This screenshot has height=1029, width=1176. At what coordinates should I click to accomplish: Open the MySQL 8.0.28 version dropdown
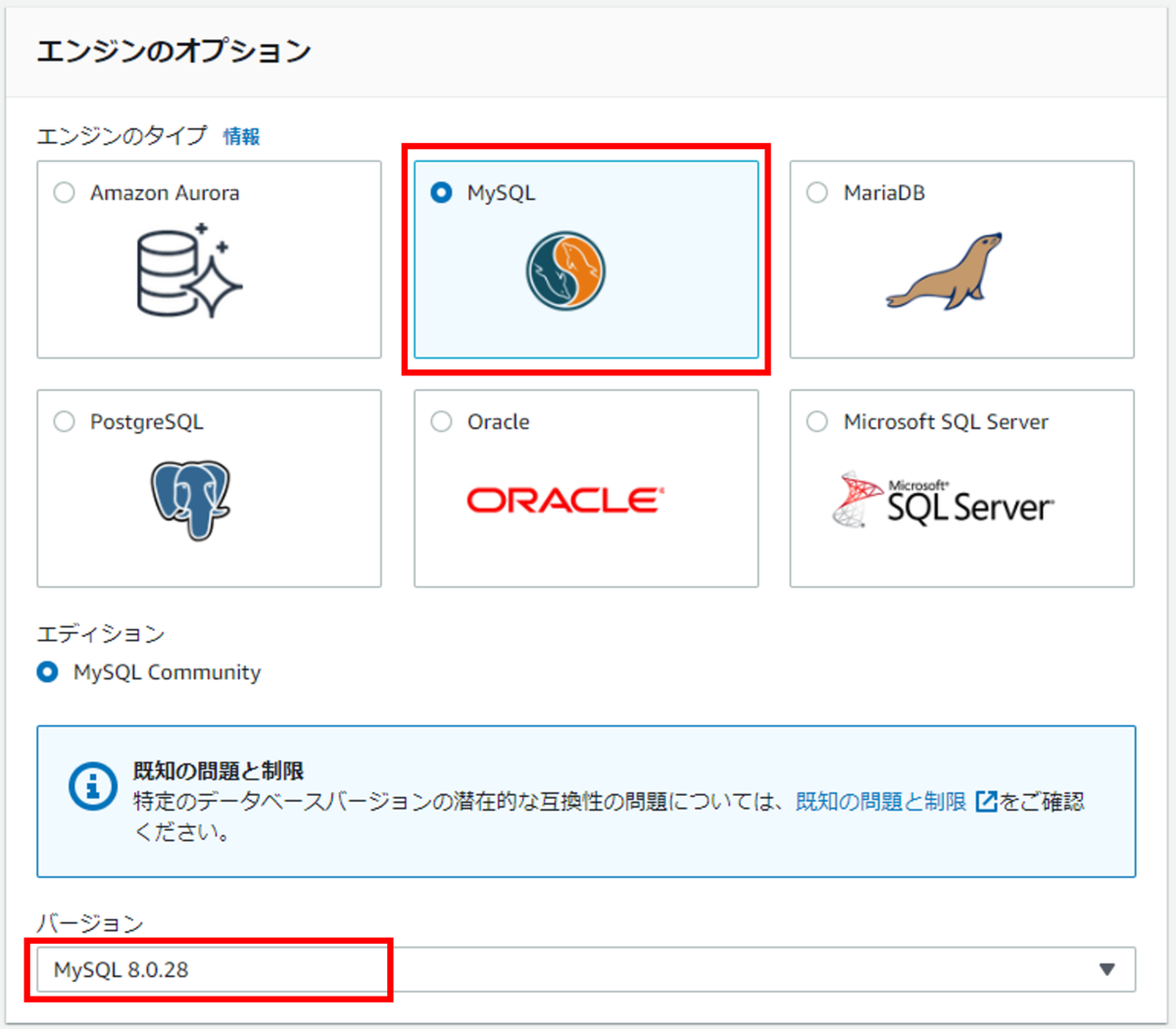pyautogui.click(x=586, y=970)
